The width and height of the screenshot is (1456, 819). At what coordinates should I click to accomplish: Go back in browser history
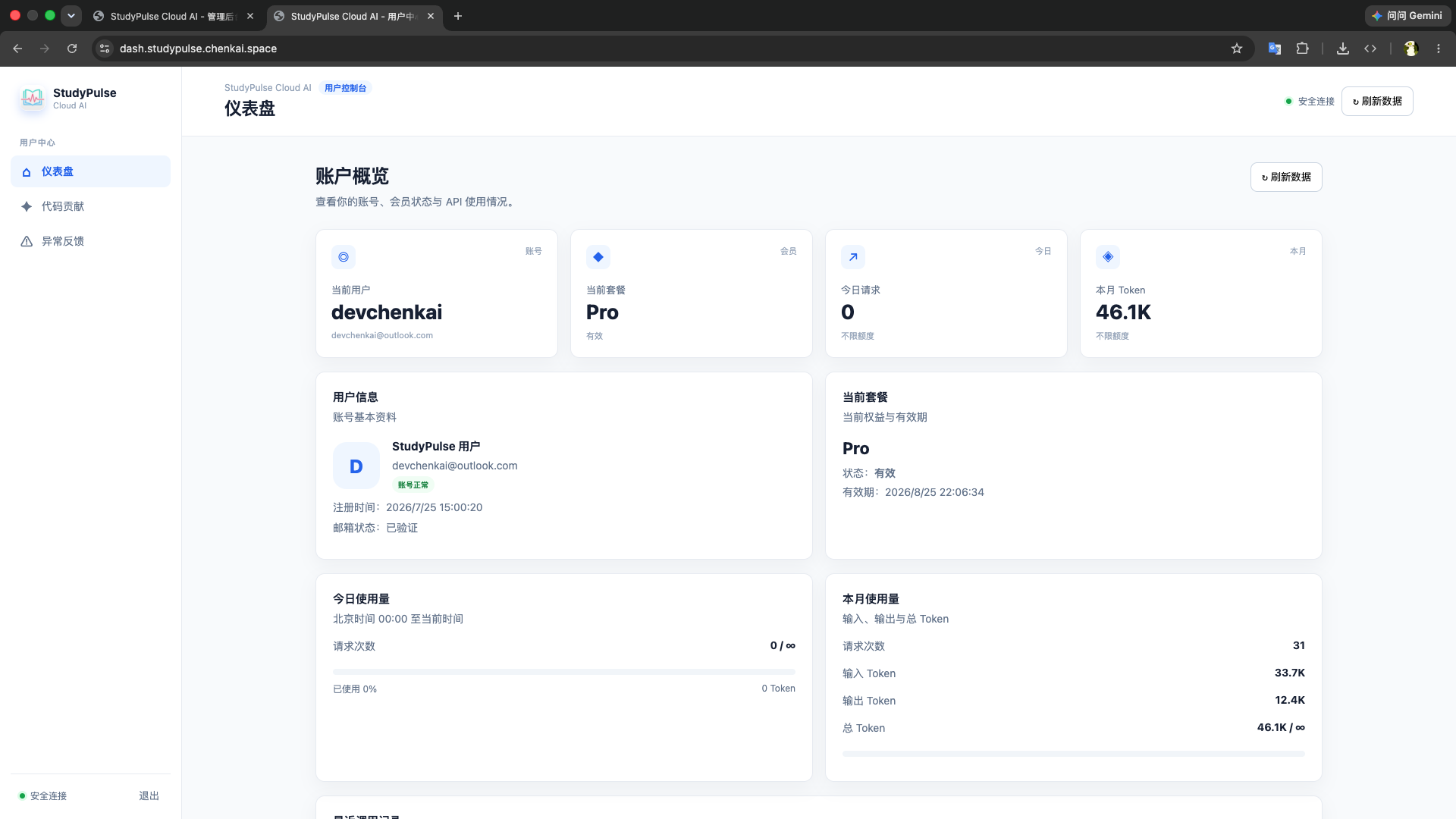coord(17,49)
